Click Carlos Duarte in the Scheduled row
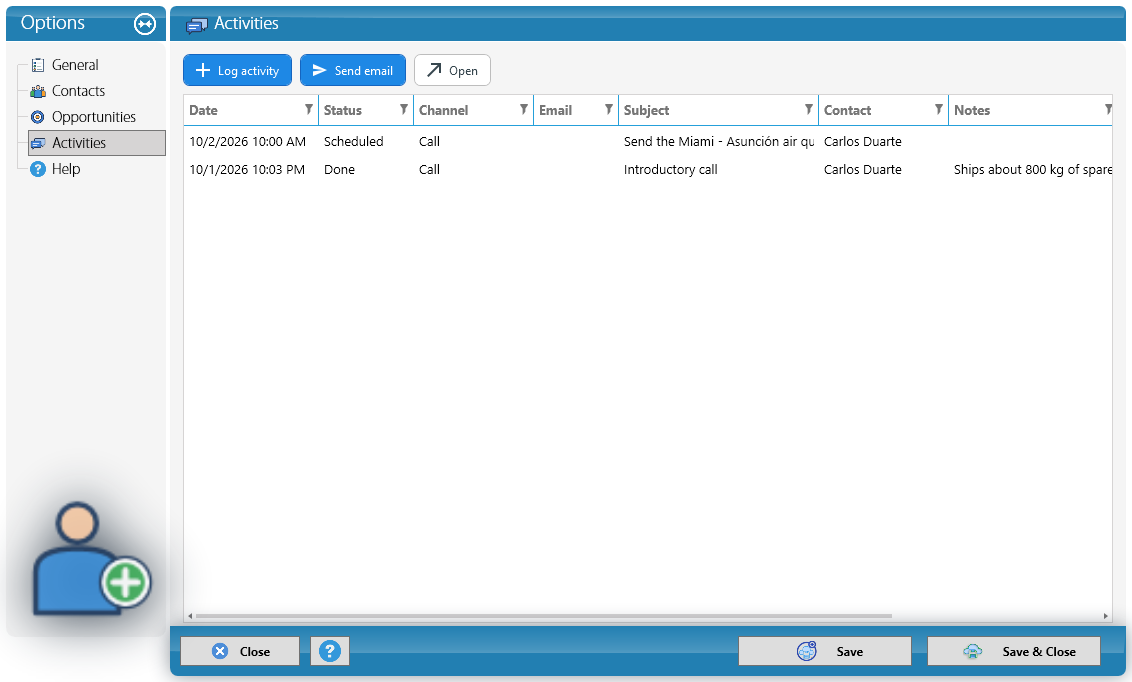 coord(863,141)
